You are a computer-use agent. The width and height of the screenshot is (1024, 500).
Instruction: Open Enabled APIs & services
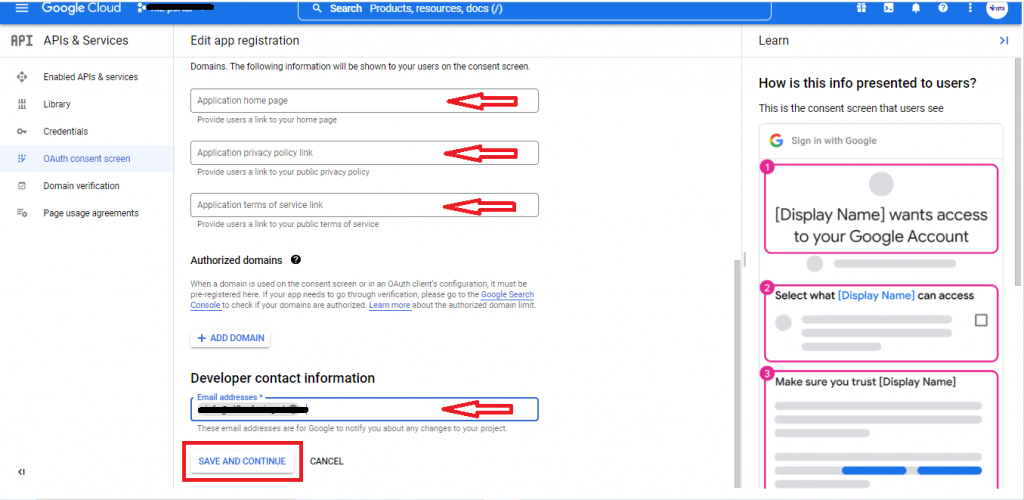coord(91,77)
